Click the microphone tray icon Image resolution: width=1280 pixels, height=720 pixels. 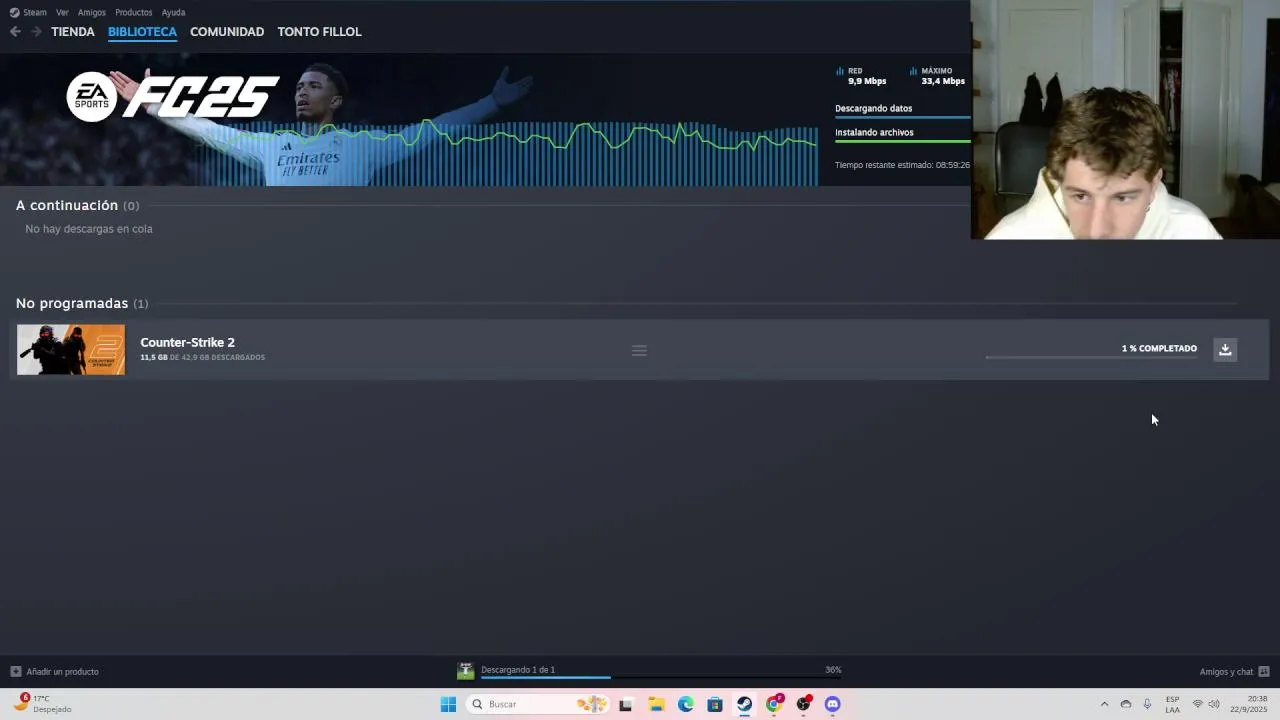coord(1147,704)
